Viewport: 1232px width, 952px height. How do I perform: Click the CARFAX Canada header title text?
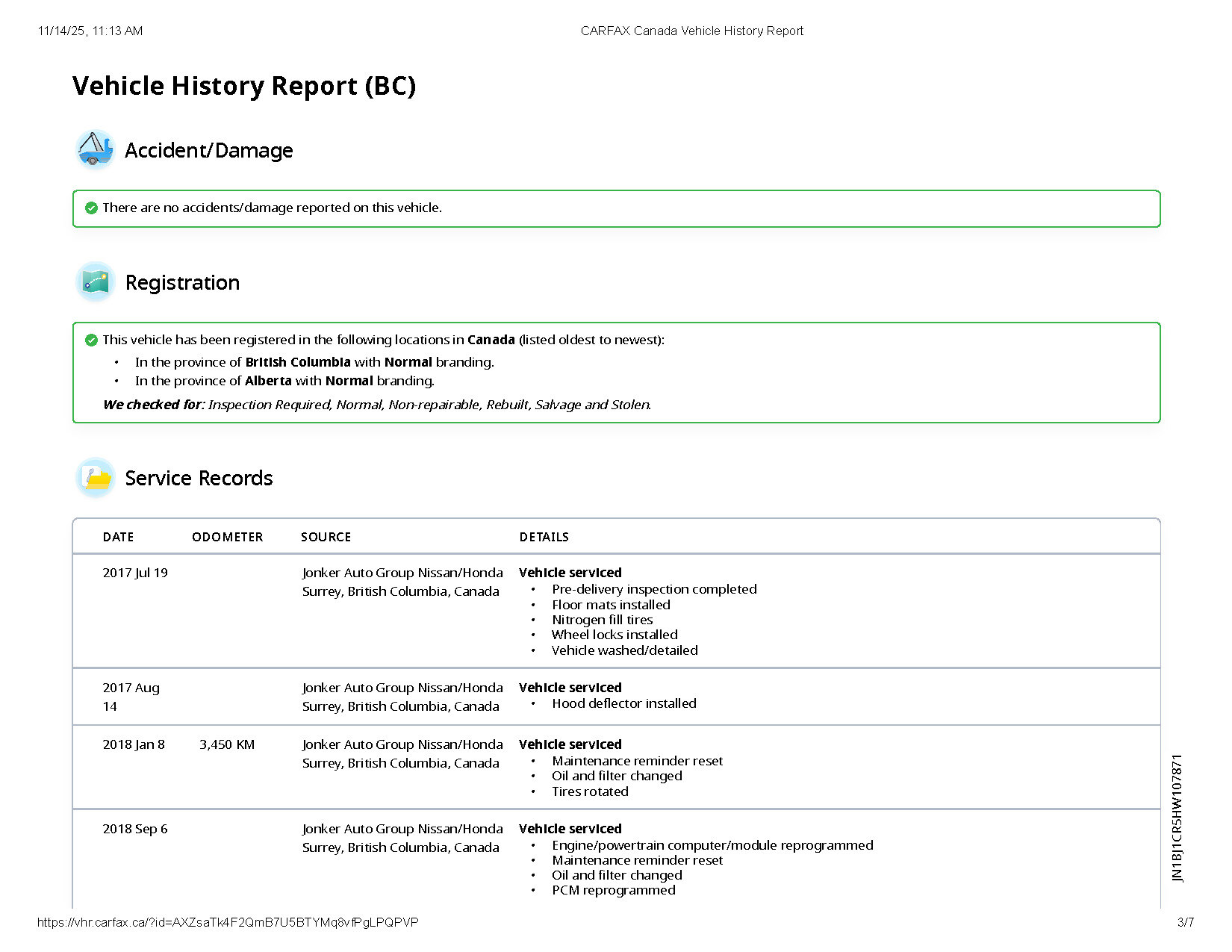click(x=691, y=31)
